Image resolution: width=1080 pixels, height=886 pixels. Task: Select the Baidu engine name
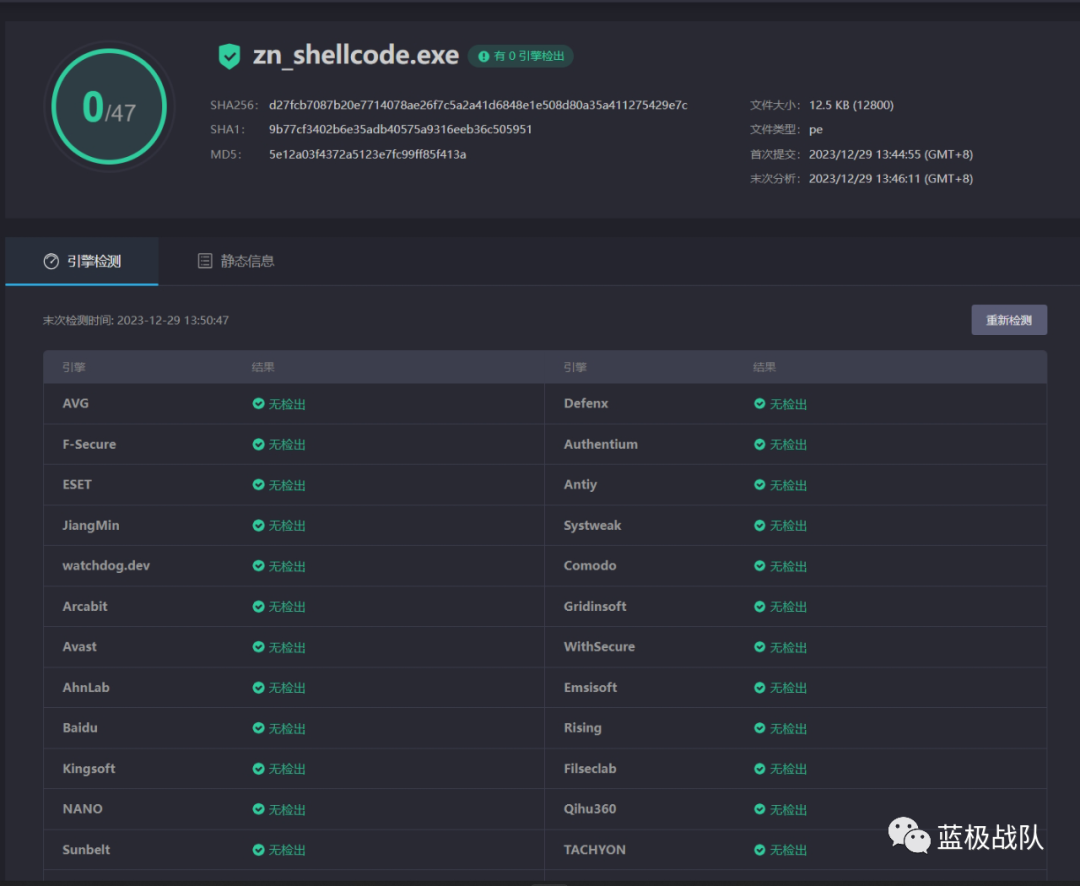tap(80, 728)
